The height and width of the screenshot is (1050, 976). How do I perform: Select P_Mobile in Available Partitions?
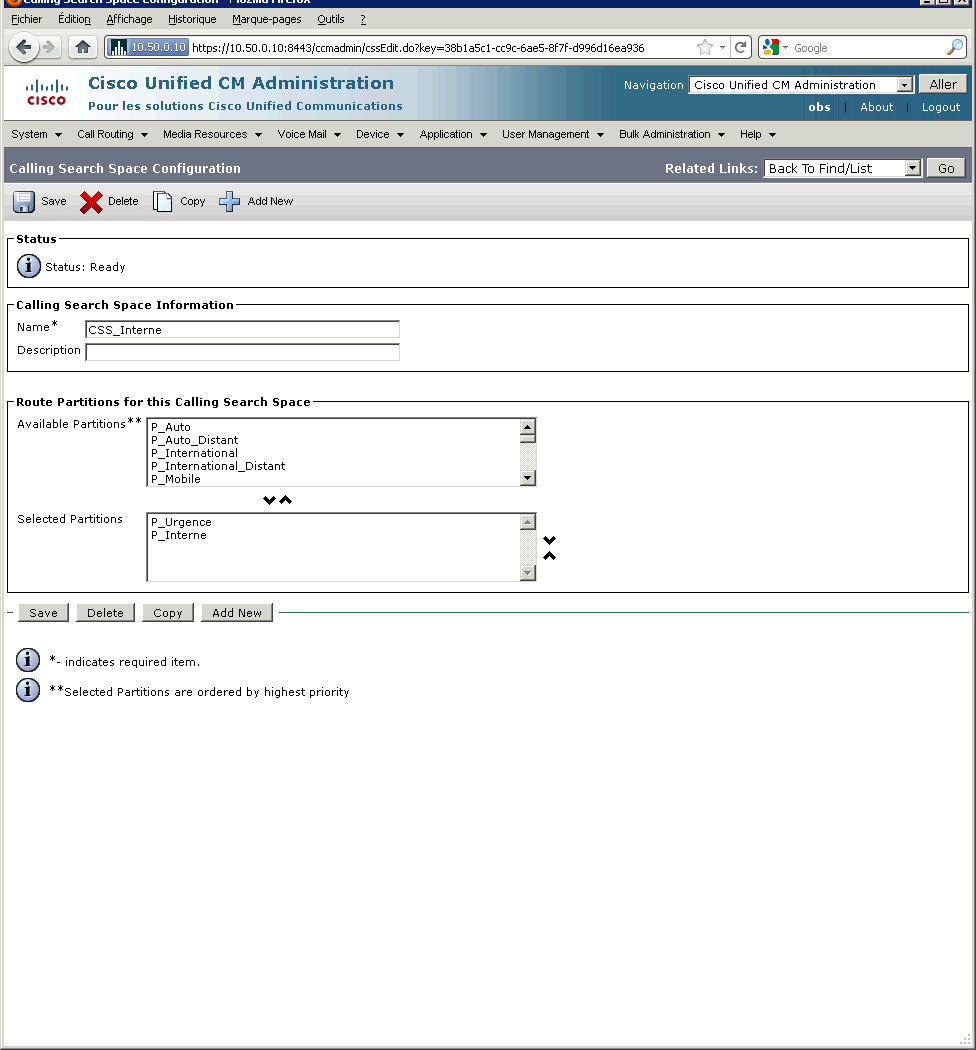(x=334, y=479)
